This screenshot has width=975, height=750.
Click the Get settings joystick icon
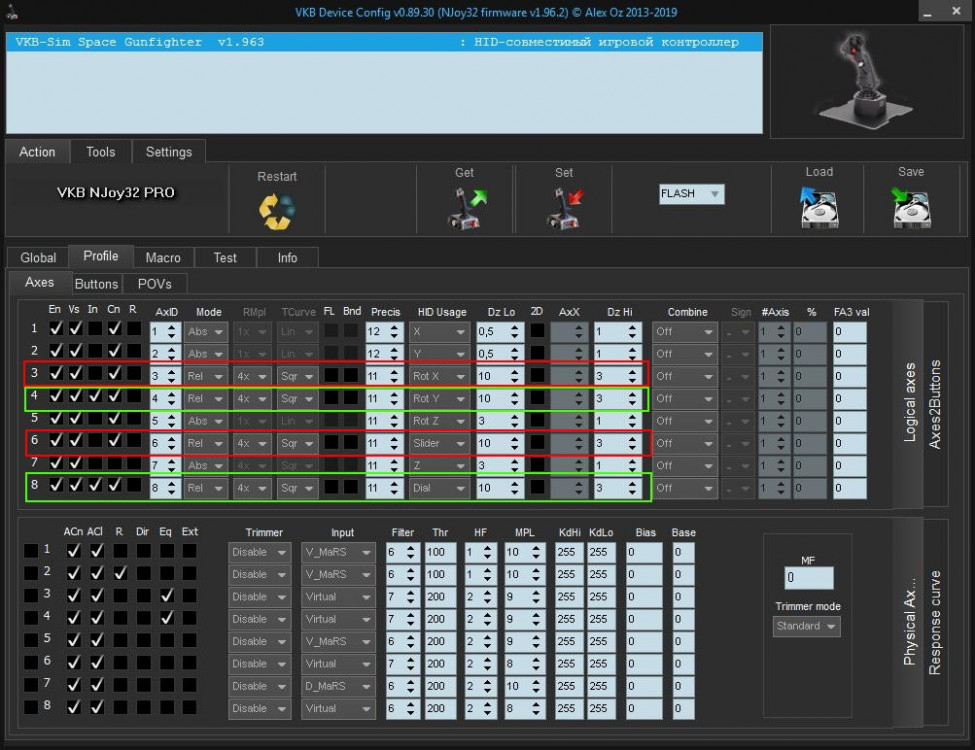465,209
